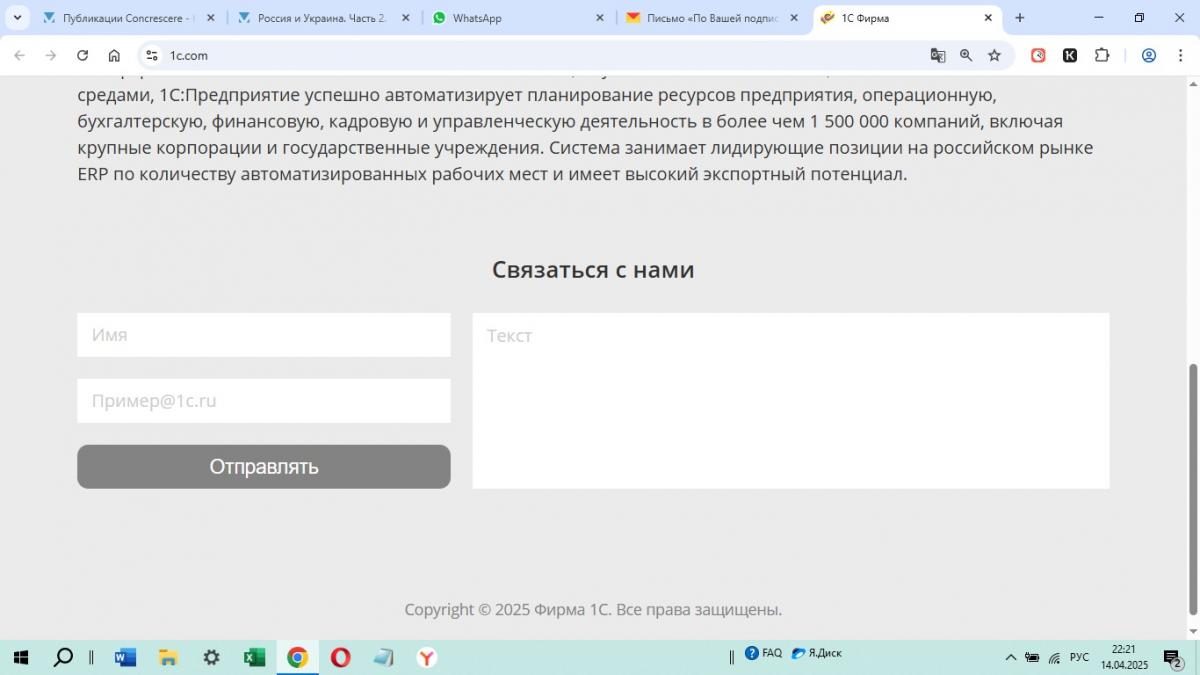The height and width of the screenshot is (675, 1200).
Task: Launch Excel from the taskbar
Action: pos(254,657)
